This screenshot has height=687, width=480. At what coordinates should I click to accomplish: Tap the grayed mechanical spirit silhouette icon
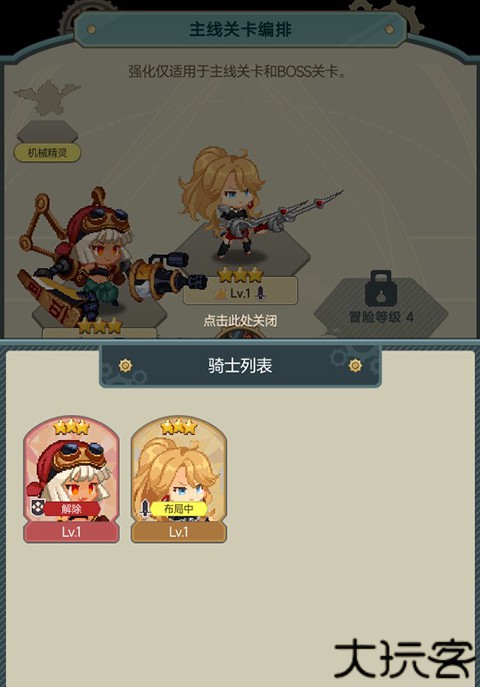coord(47,97)
